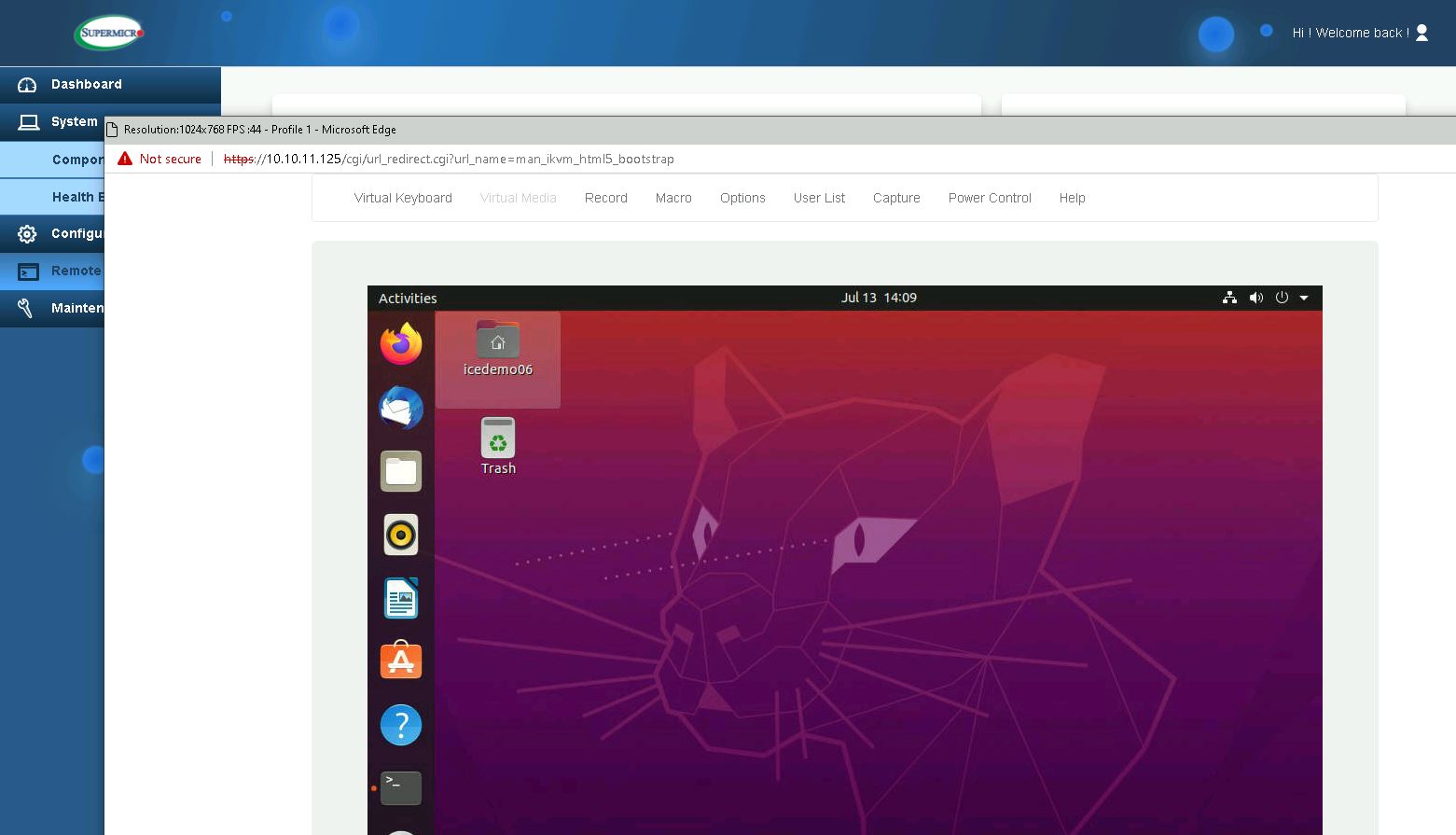Open the Files manager in the dock
Viewport: 1456px width, 835px height.
[401, 471]
